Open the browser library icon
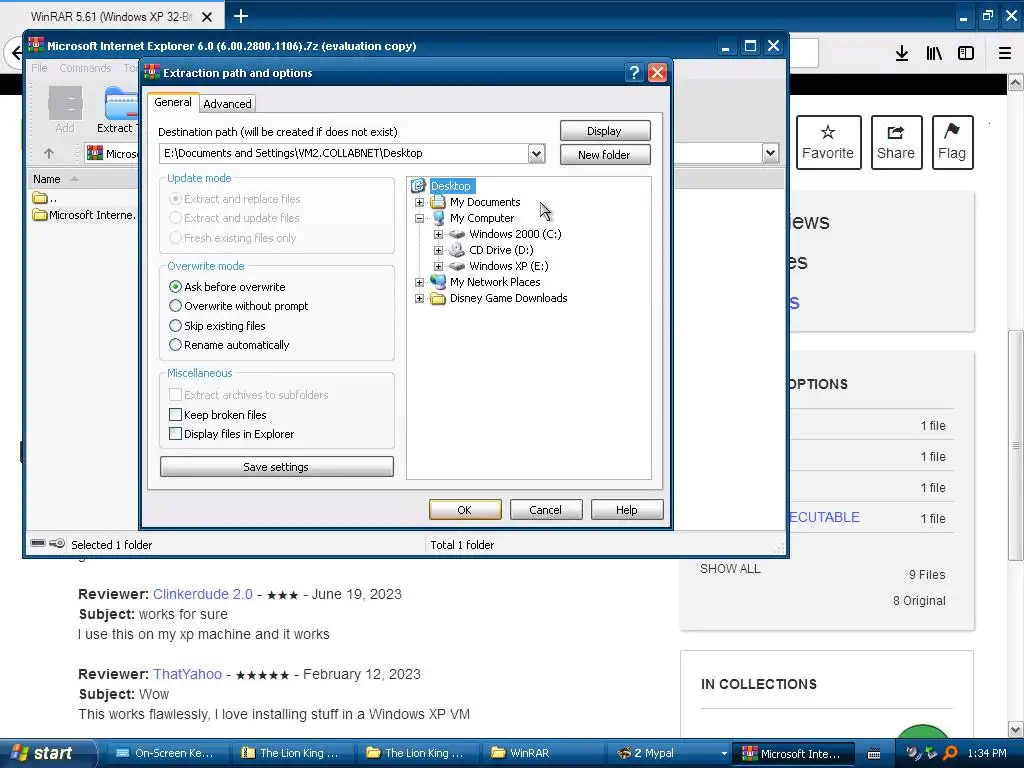This screenshot has height=768, width=1024. point(934,54)
